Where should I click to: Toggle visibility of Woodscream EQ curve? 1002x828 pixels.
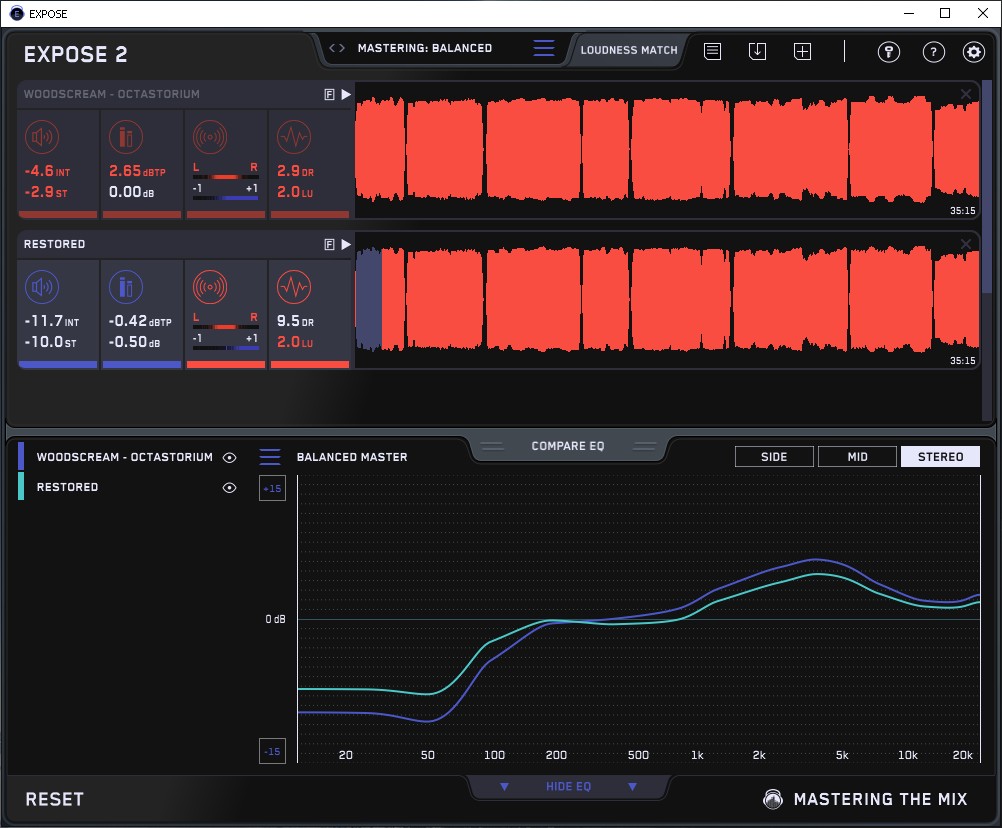229,457
